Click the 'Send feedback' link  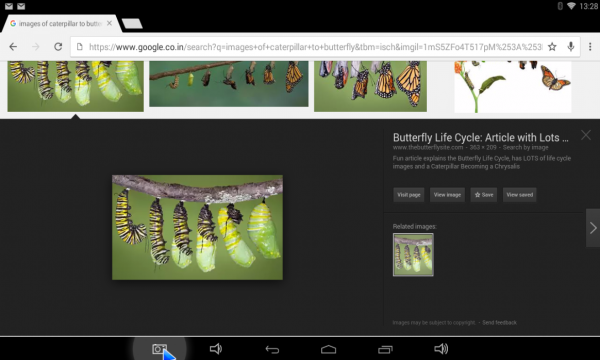pyautogui.click(x=499, y=323)
